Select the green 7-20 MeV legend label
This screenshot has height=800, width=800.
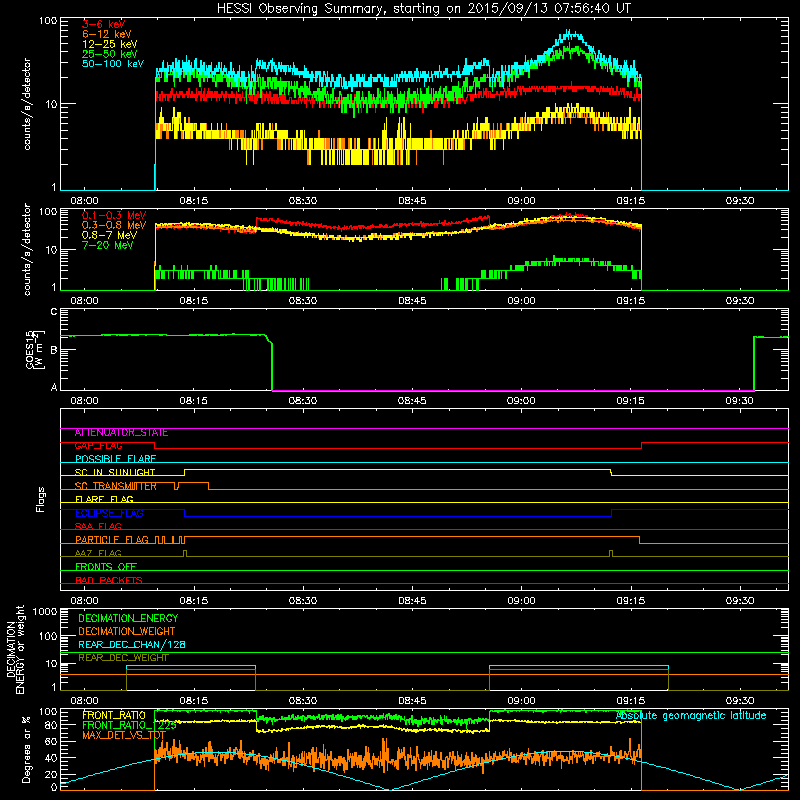pos(108,245)
